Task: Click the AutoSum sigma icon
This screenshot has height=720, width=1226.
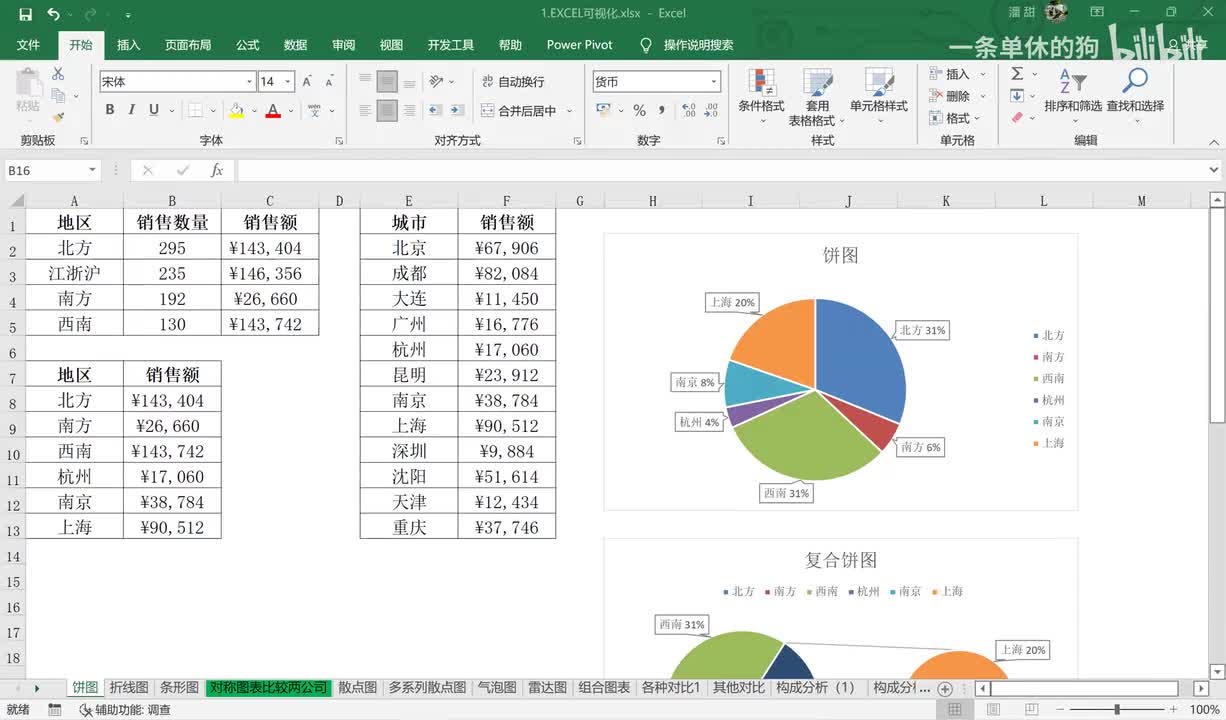Action: click(1017, 74)
